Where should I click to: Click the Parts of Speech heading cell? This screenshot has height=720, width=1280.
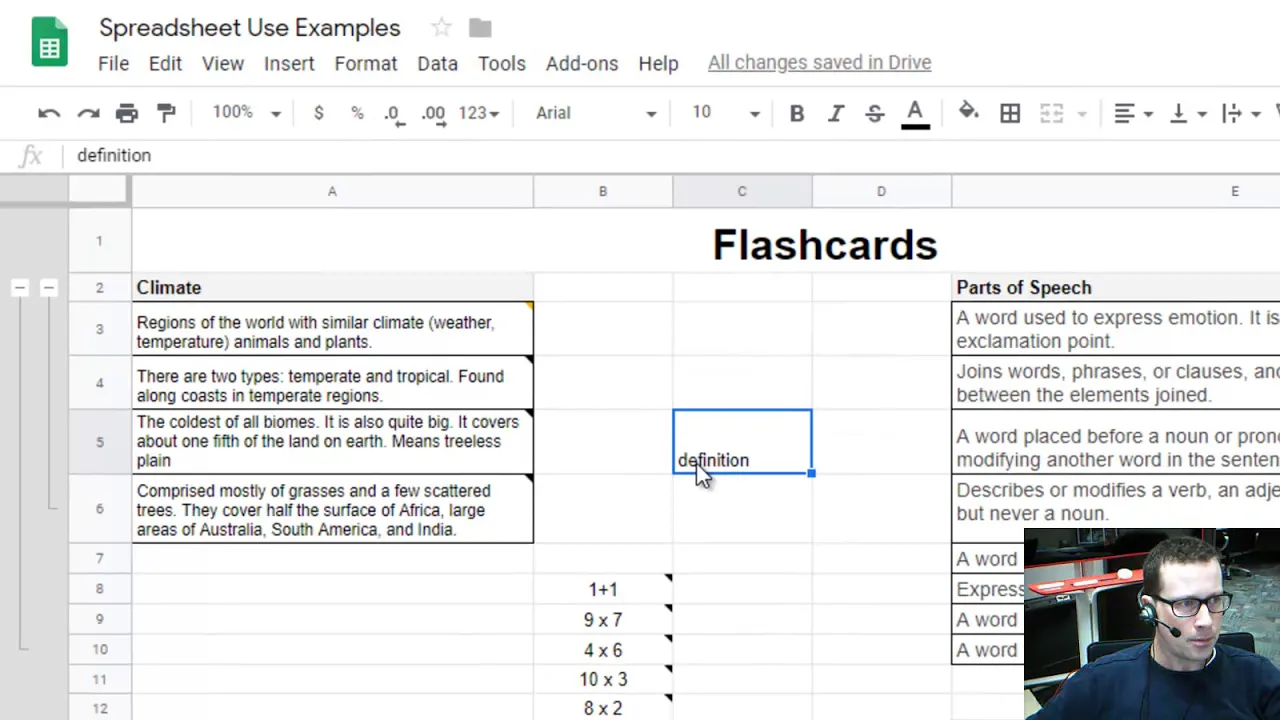(1116, 287)
